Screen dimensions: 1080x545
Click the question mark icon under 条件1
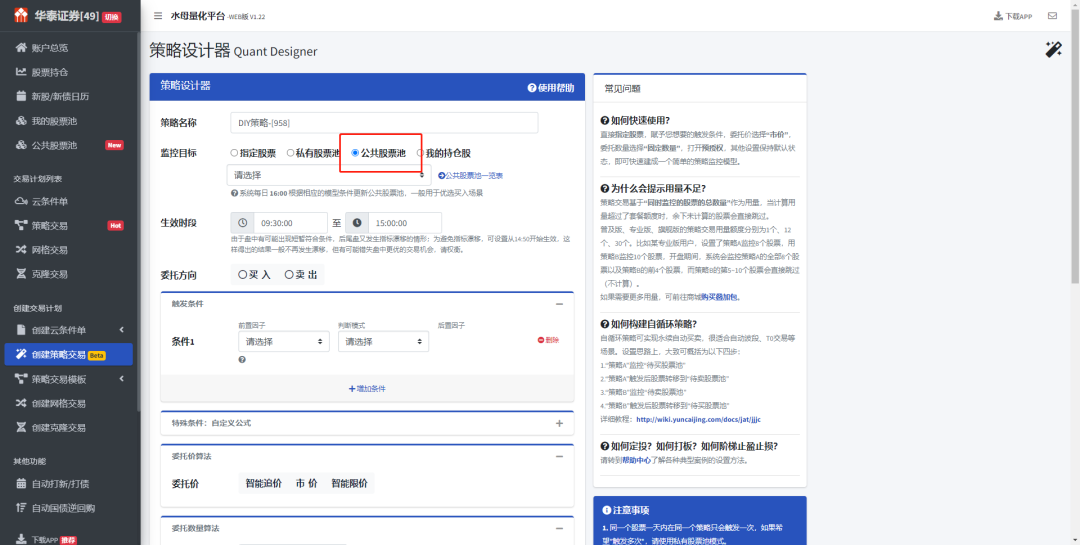click(x=242, y=359)
